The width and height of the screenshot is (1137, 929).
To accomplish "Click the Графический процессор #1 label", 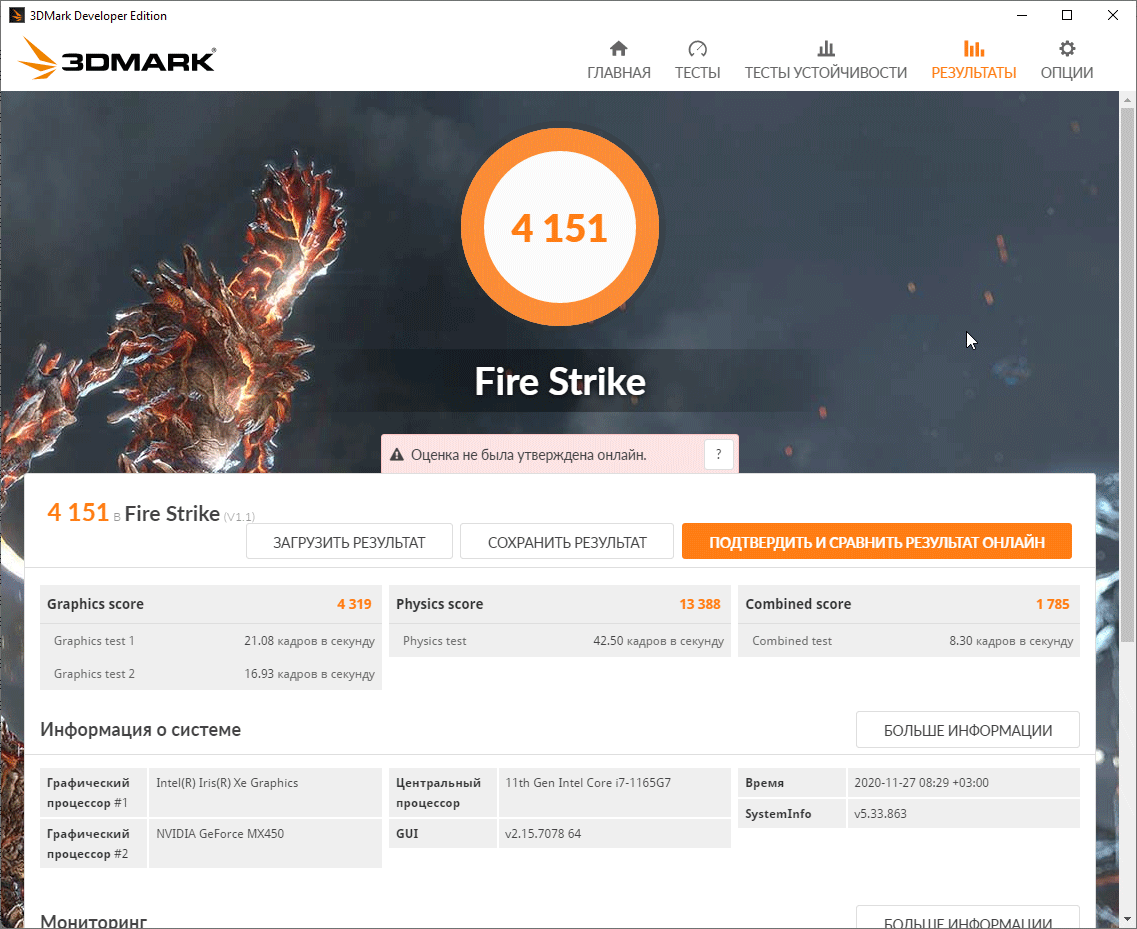I will point(88,793).
